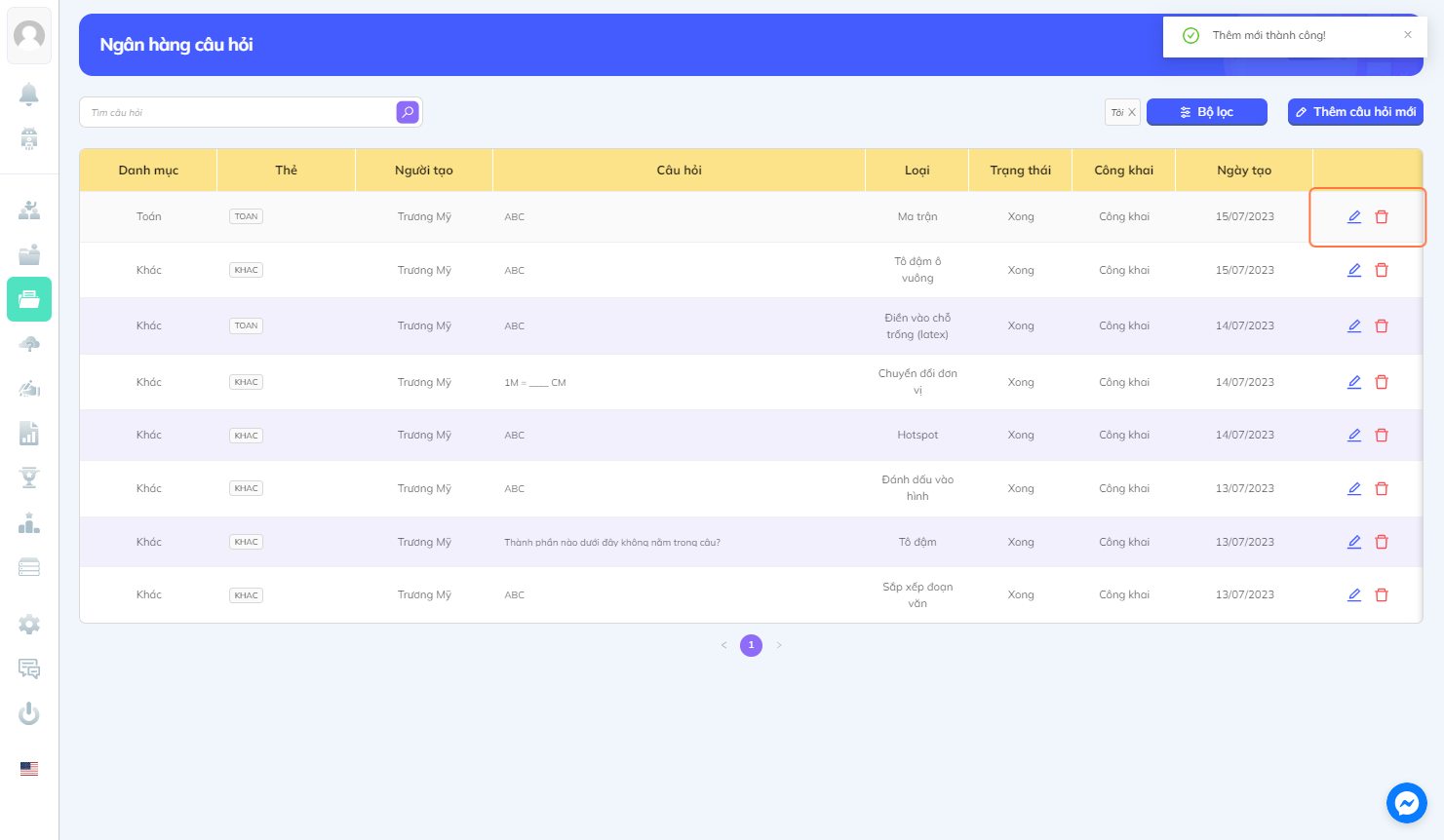Click the cloud upload sidebar icon
Screen dimensions: 1444x840
tap(29, 344)
